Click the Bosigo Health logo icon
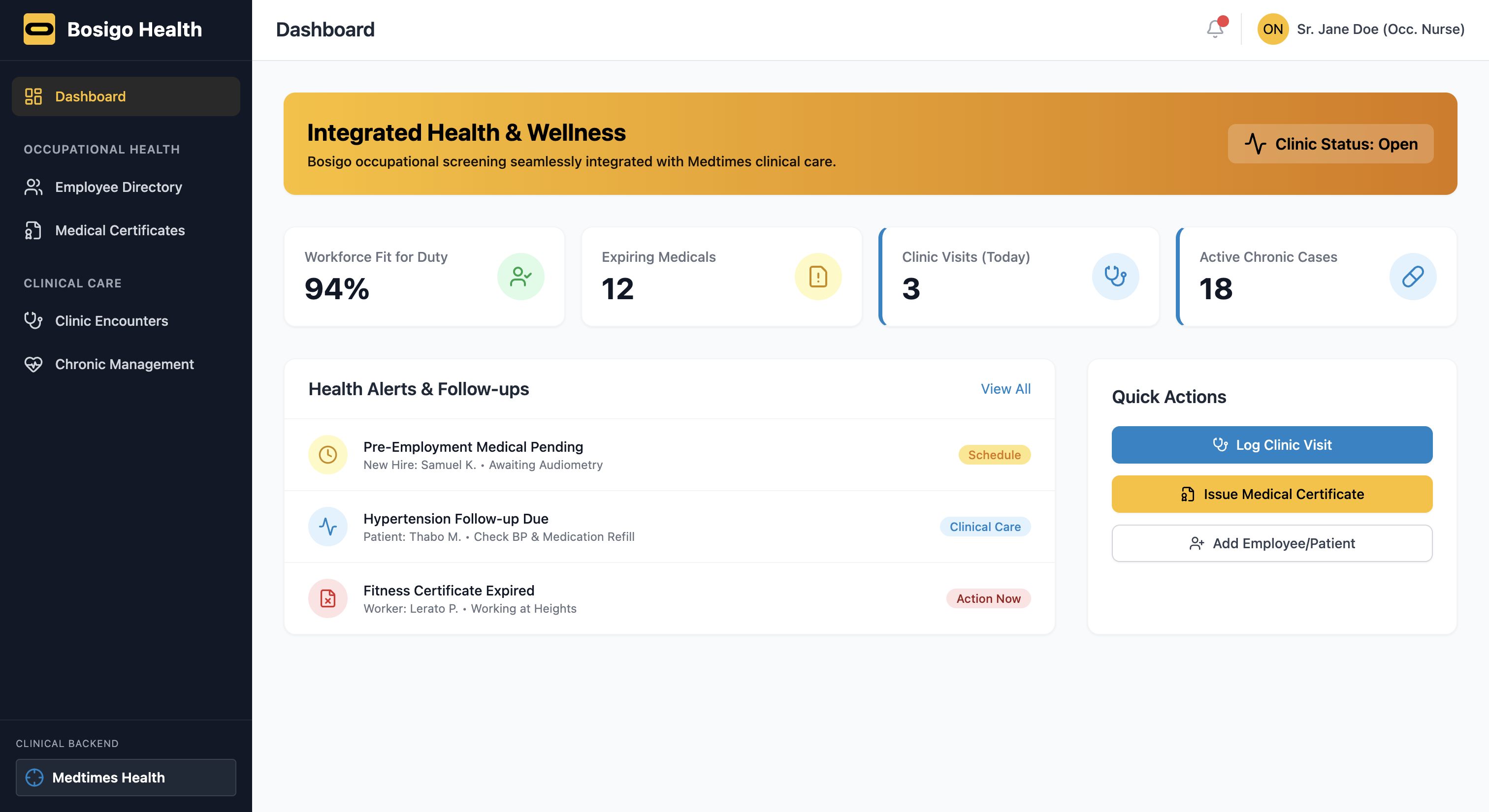1489x812 pixels. 39,29
